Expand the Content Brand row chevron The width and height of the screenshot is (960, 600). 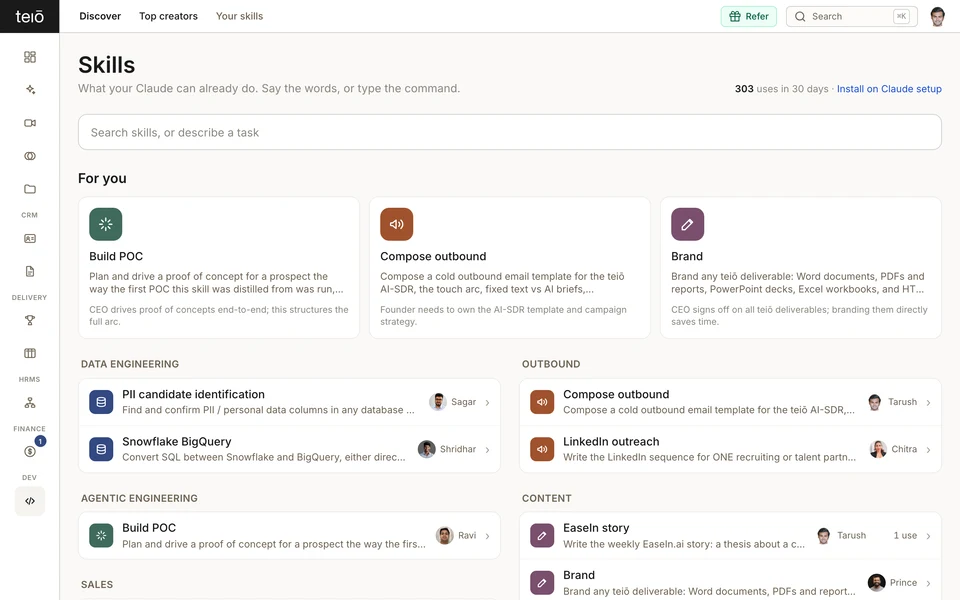[928, 583]
